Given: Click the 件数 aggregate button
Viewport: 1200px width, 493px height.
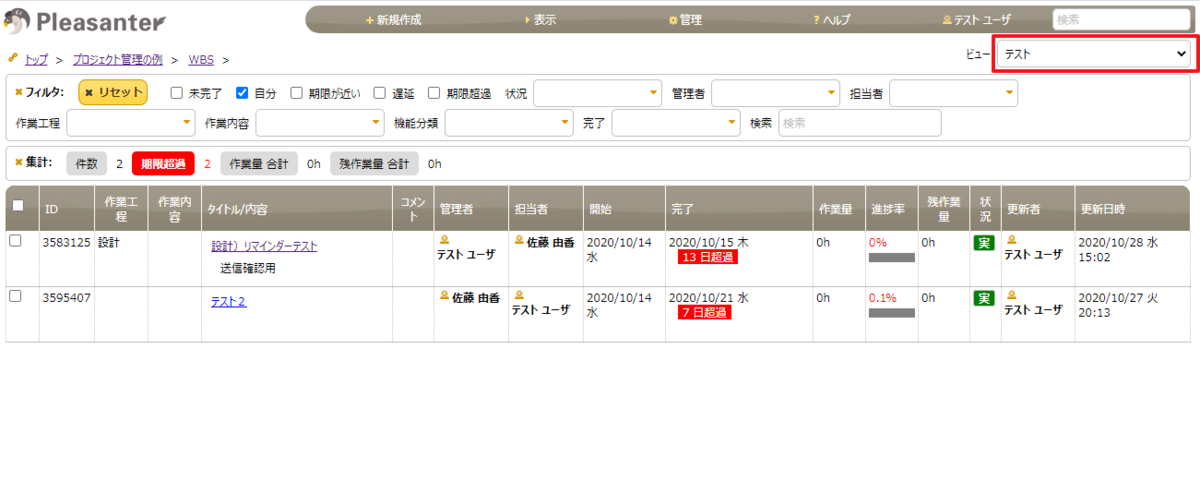Looking at the screenshot, I should (87, 163).
